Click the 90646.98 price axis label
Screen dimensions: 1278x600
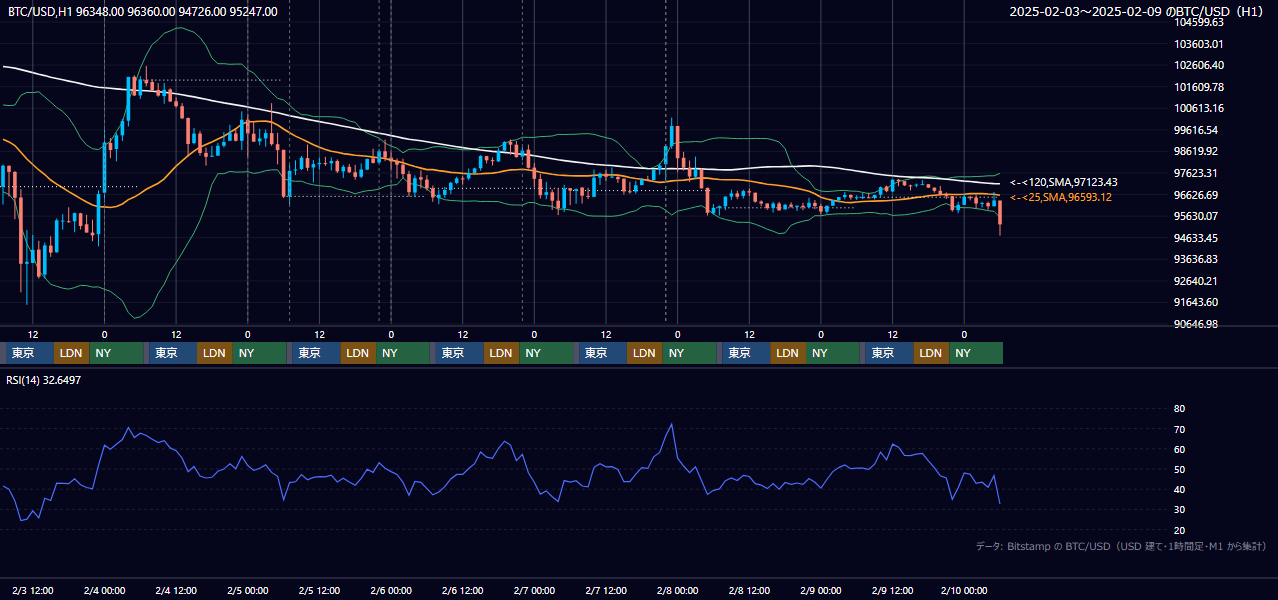pyautogui.click(x=1196, y=324)
